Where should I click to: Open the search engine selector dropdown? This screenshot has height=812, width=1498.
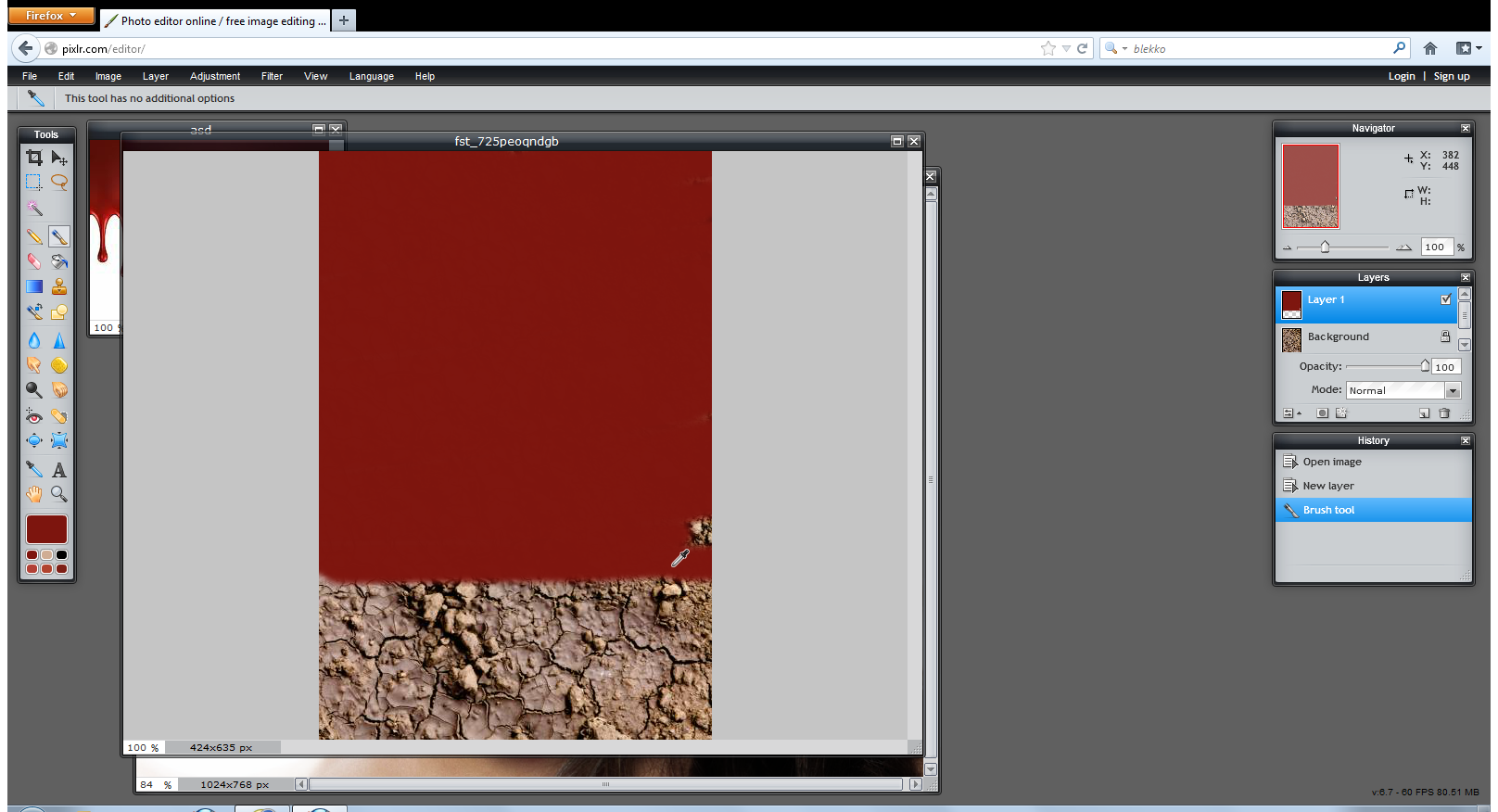[1115, 48]
